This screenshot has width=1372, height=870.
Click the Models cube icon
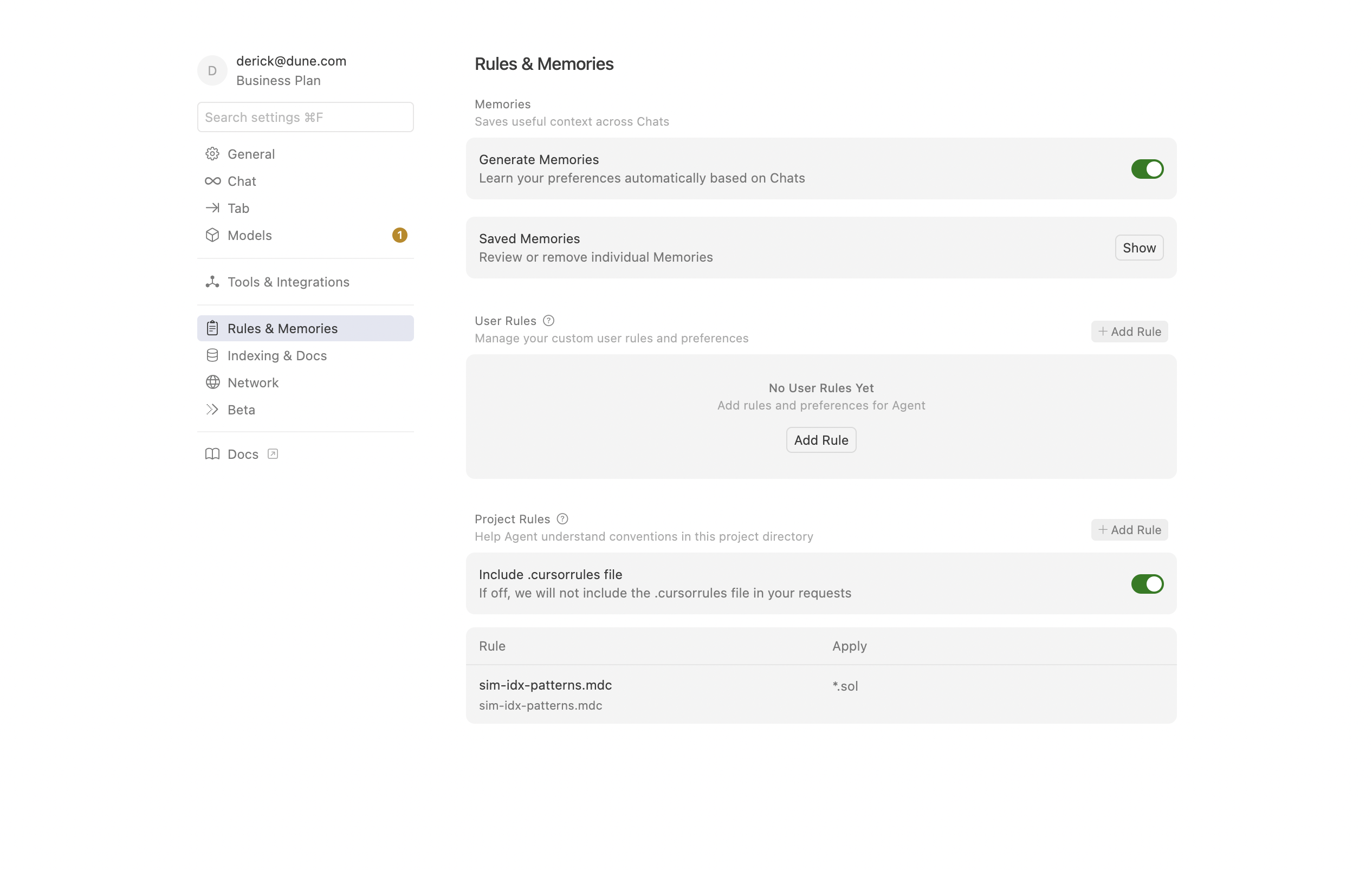tap(212, 235)
